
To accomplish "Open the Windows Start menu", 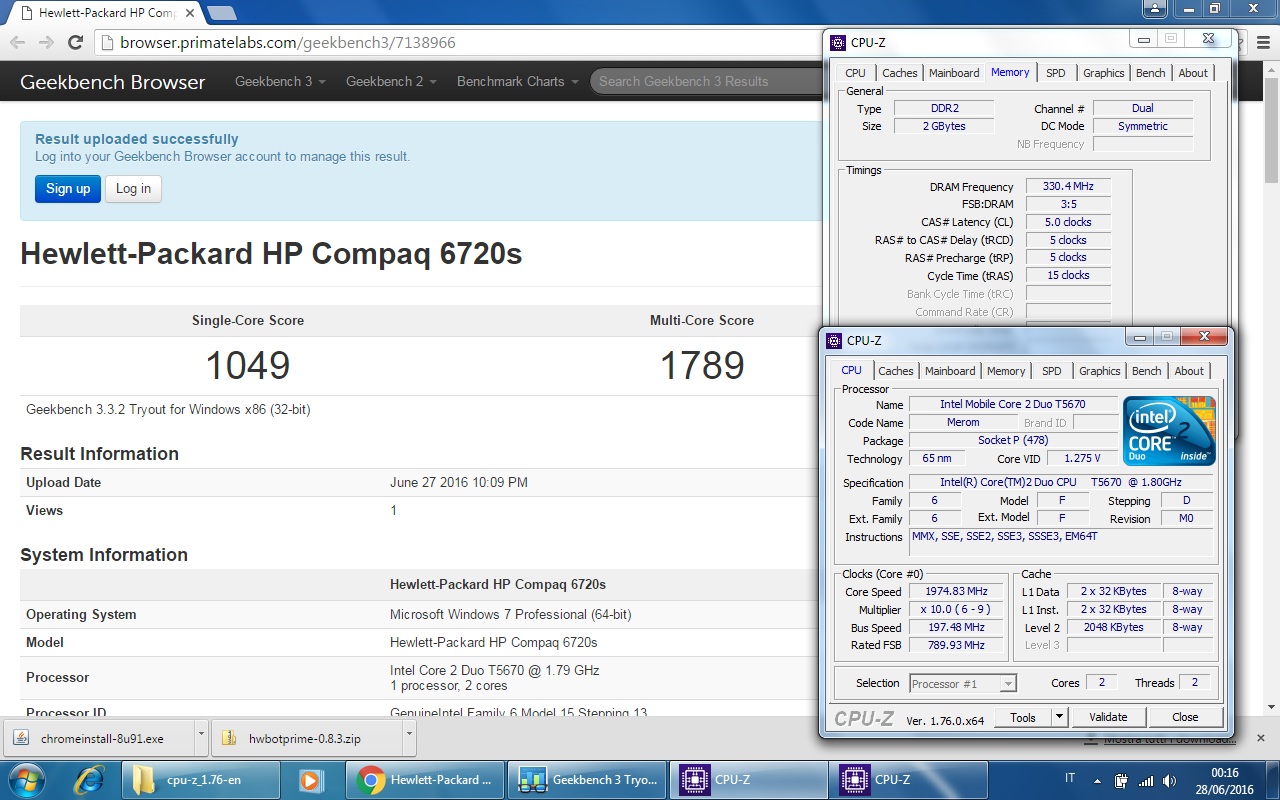I will tap(27, 779).
